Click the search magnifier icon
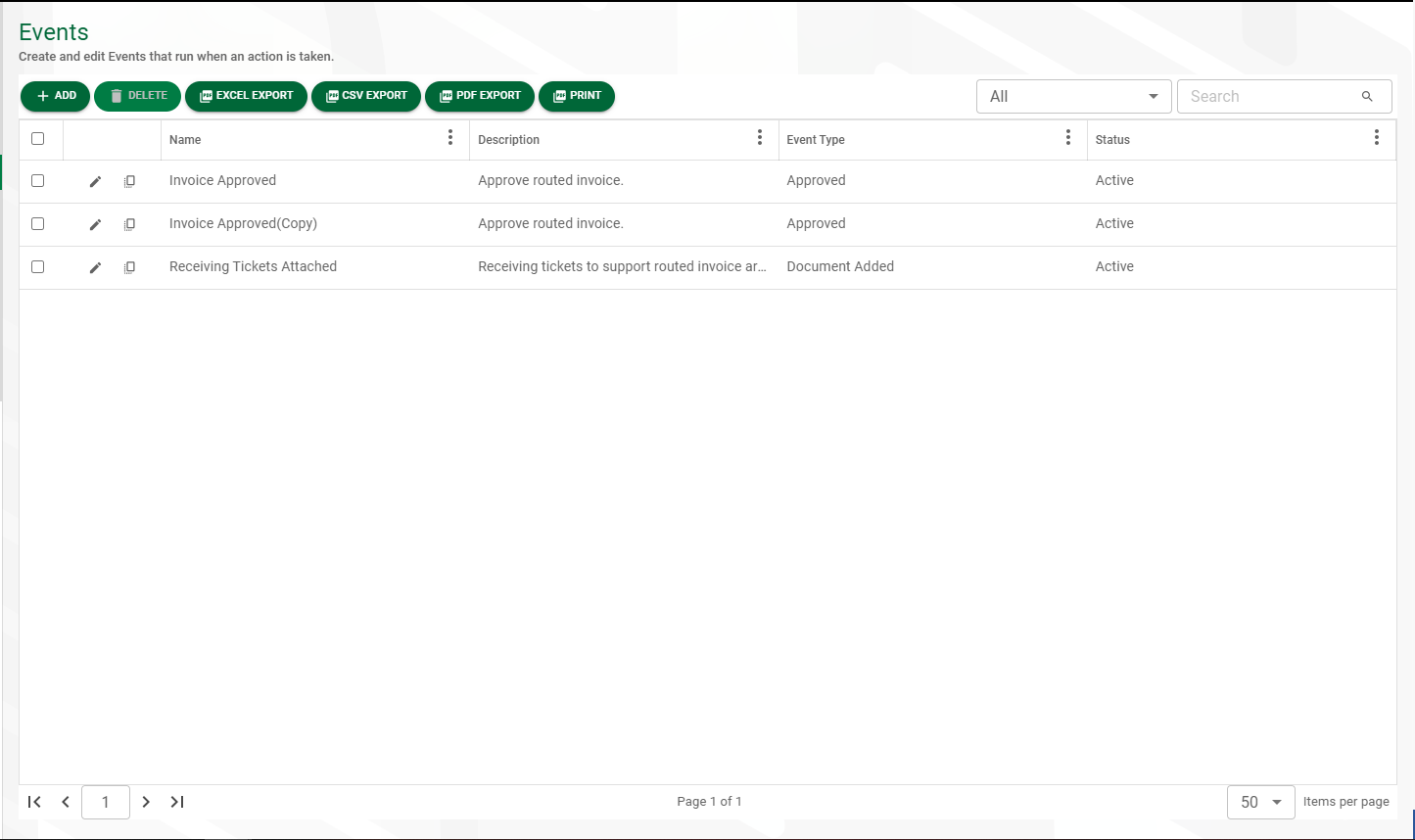This screenshot has height=840, width=1415. point(1367,96)
